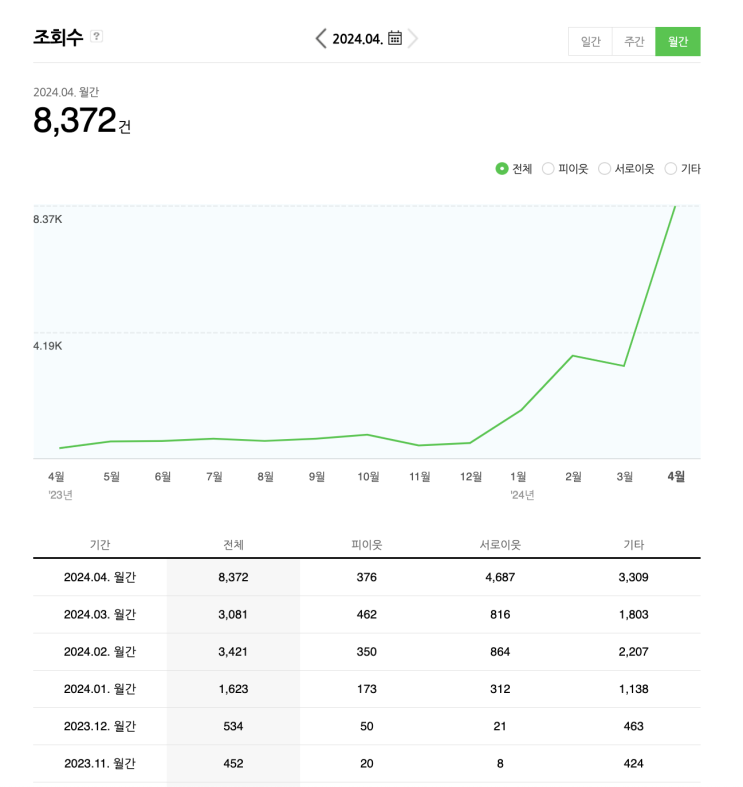
Task: Click the 2월 axis label
Action: [x=573, y=476]
